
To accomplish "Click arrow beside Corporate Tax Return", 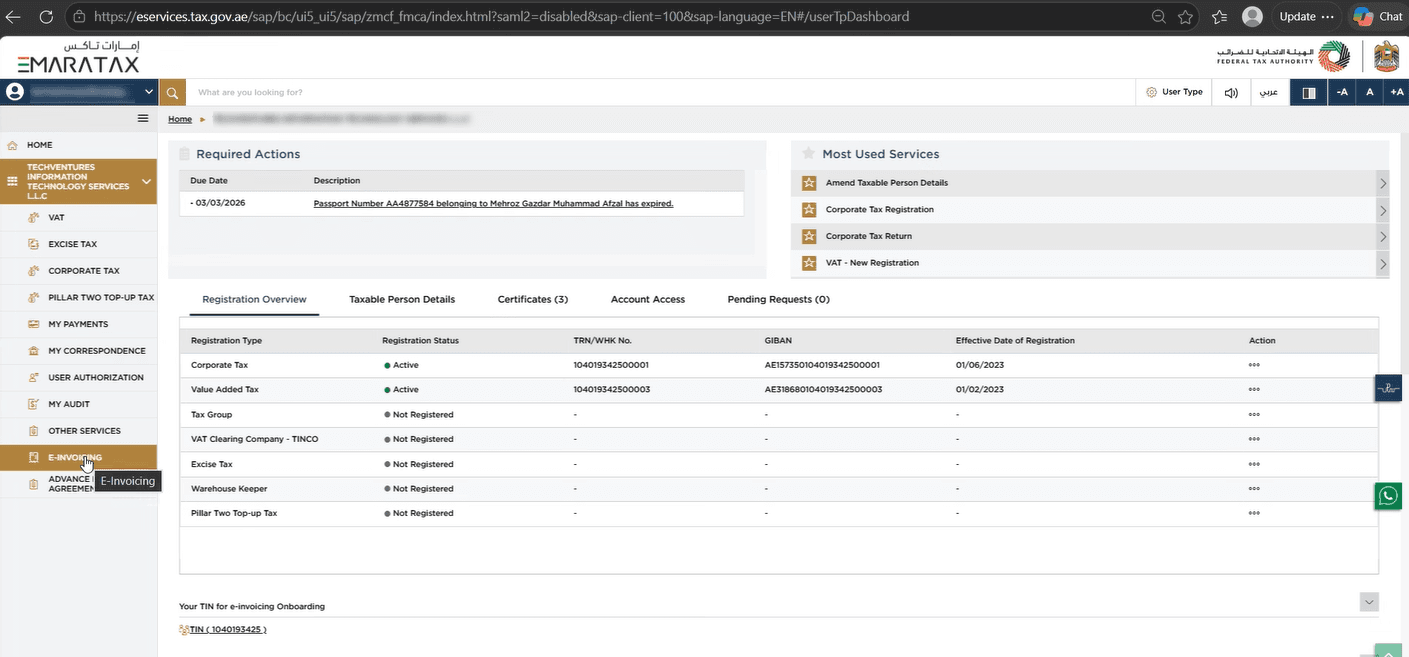I will (x=1383, y=237).
